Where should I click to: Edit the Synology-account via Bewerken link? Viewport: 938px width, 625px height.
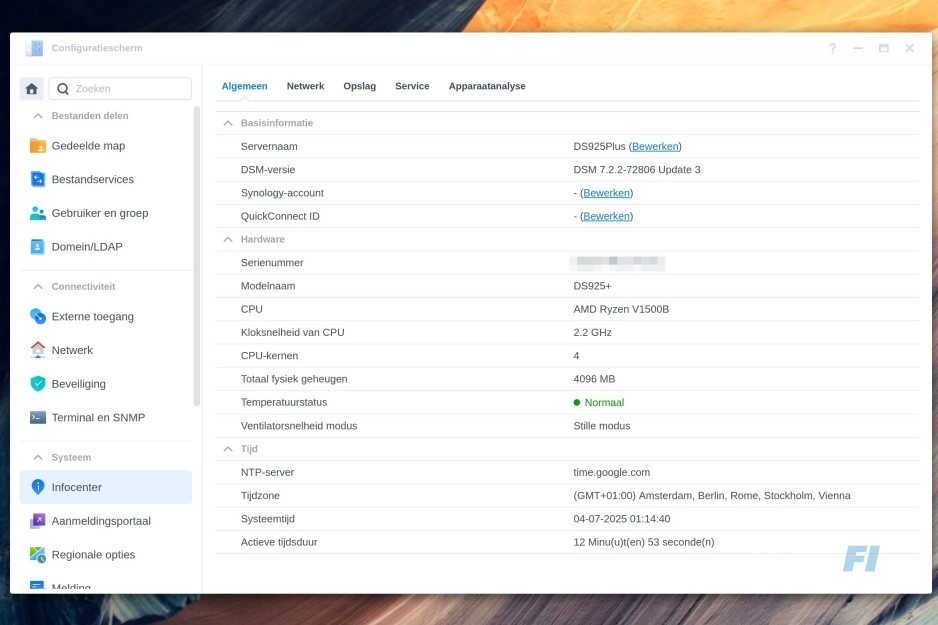pos(607,193)
